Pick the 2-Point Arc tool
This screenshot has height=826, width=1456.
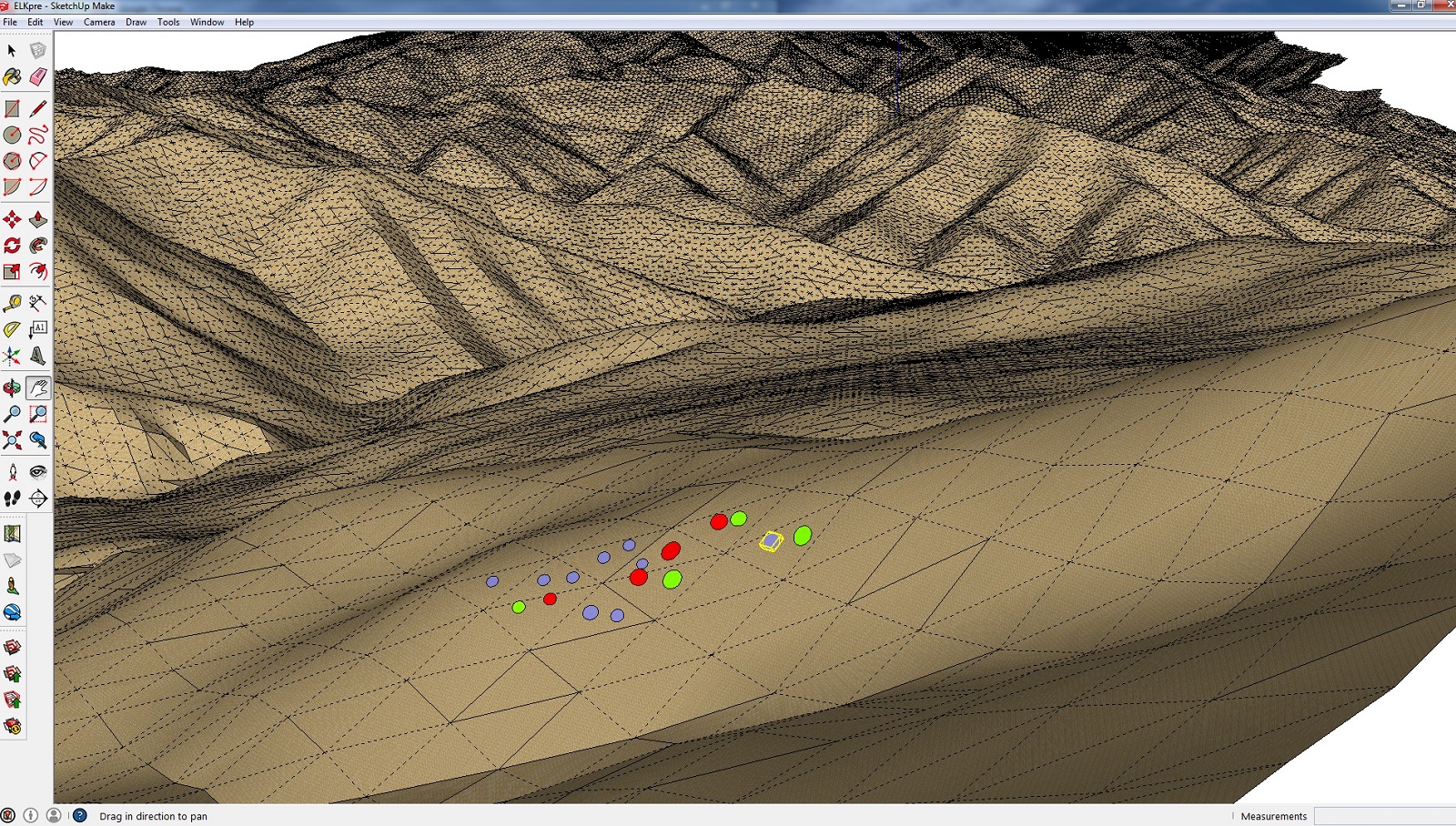coord(38,187)
